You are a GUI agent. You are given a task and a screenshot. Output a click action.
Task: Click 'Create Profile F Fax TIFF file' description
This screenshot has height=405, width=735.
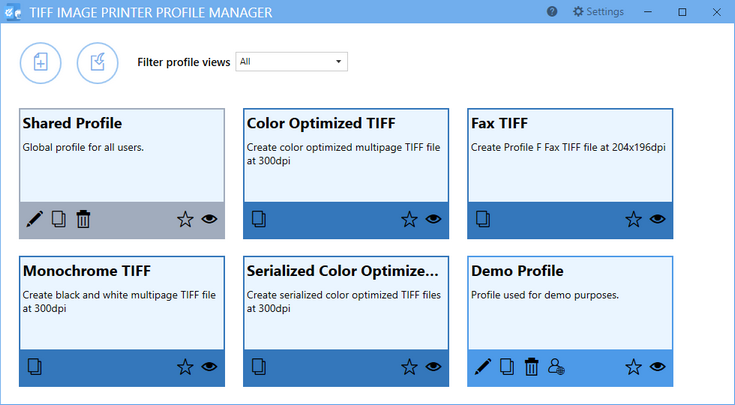coord(568,148)
